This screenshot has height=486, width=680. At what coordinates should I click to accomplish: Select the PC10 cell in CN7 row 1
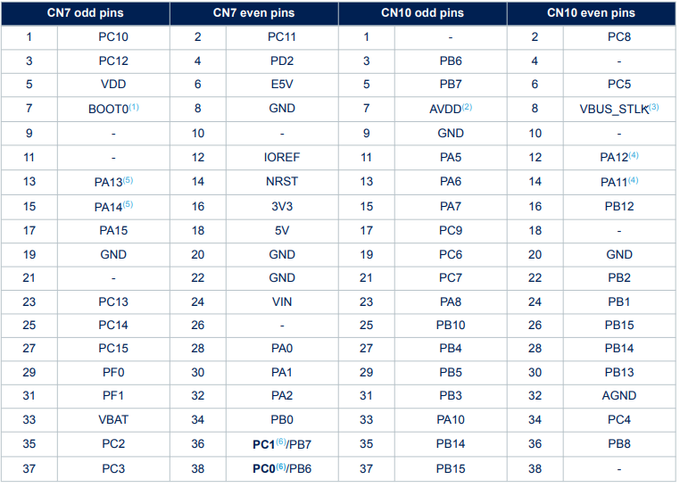pos(113,37)
